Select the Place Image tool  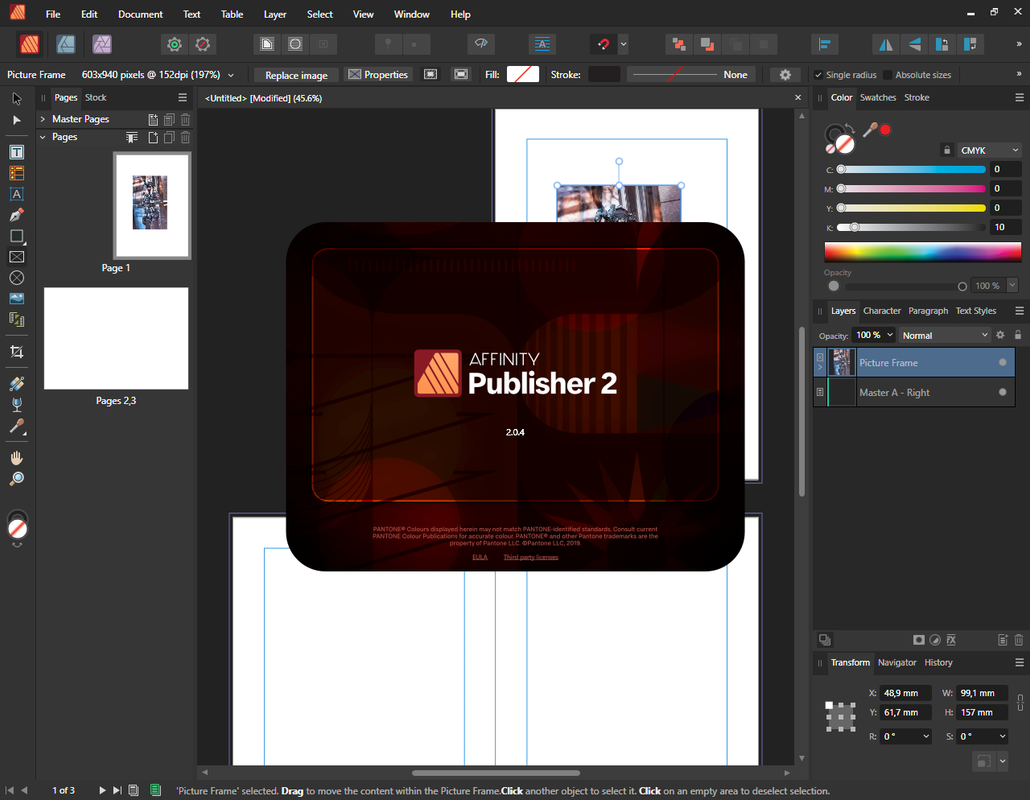point(16,299)
